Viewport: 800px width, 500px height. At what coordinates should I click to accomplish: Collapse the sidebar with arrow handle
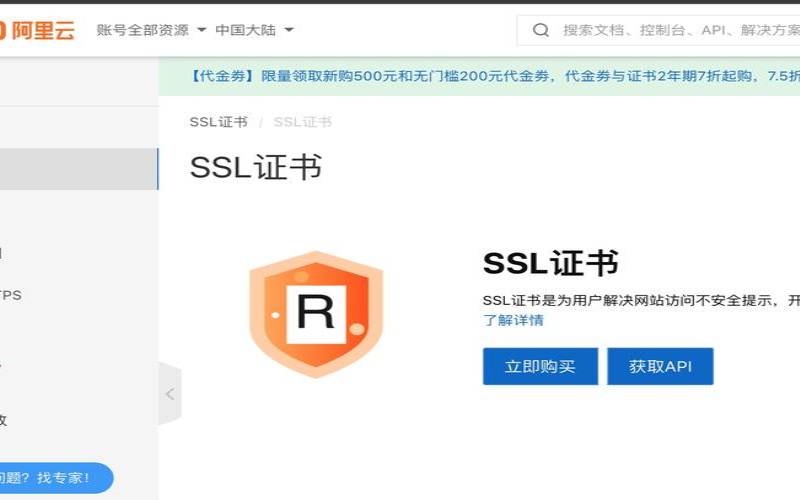[170, 393]
